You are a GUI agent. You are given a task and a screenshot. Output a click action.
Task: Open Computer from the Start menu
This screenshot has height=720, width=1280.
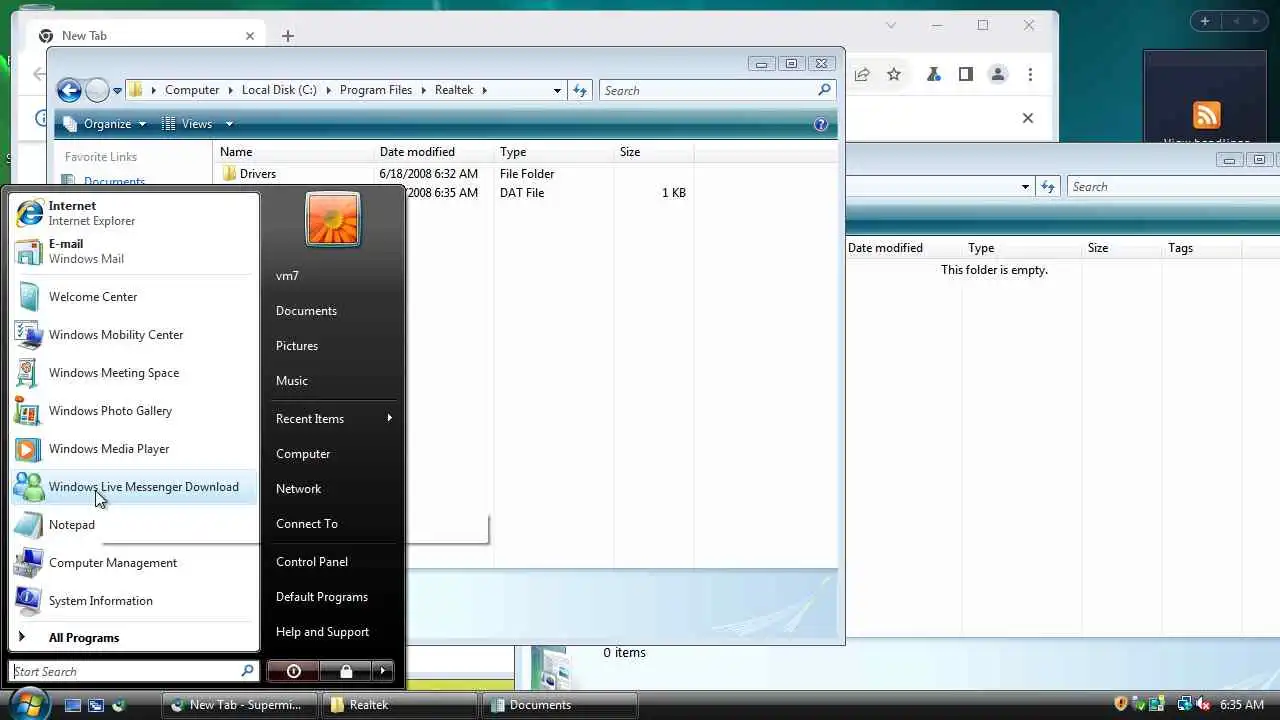coord(333,454)
